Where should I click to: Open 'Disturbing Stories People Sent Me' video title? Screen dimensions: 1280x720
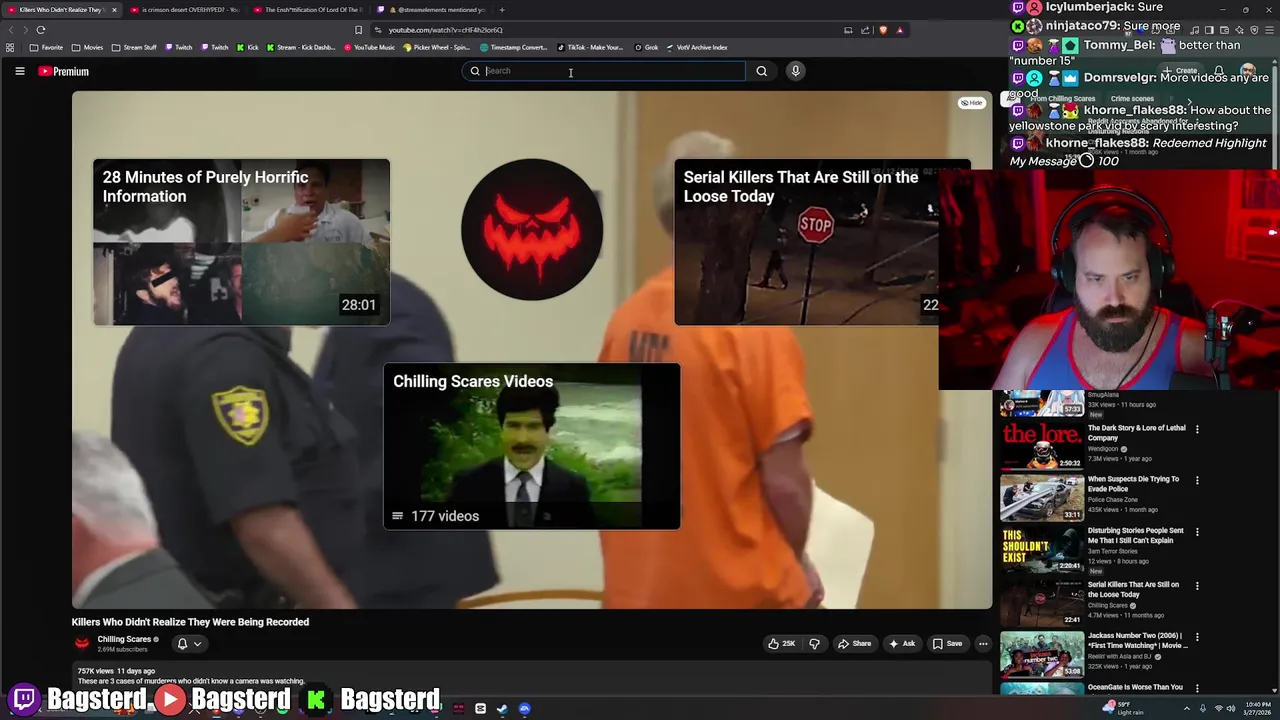[x=1136, y=536]
